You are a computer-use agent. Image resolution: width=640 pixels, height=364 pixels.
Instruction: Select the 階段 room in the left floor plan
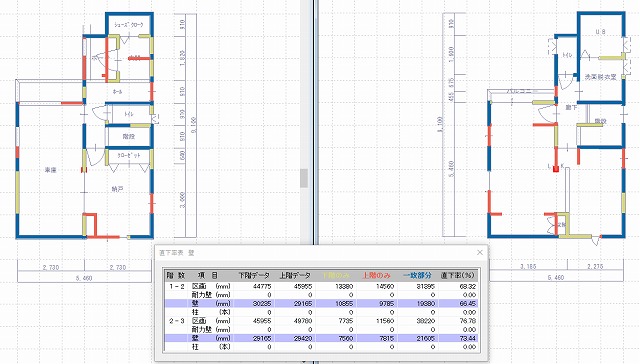point(129,137)
